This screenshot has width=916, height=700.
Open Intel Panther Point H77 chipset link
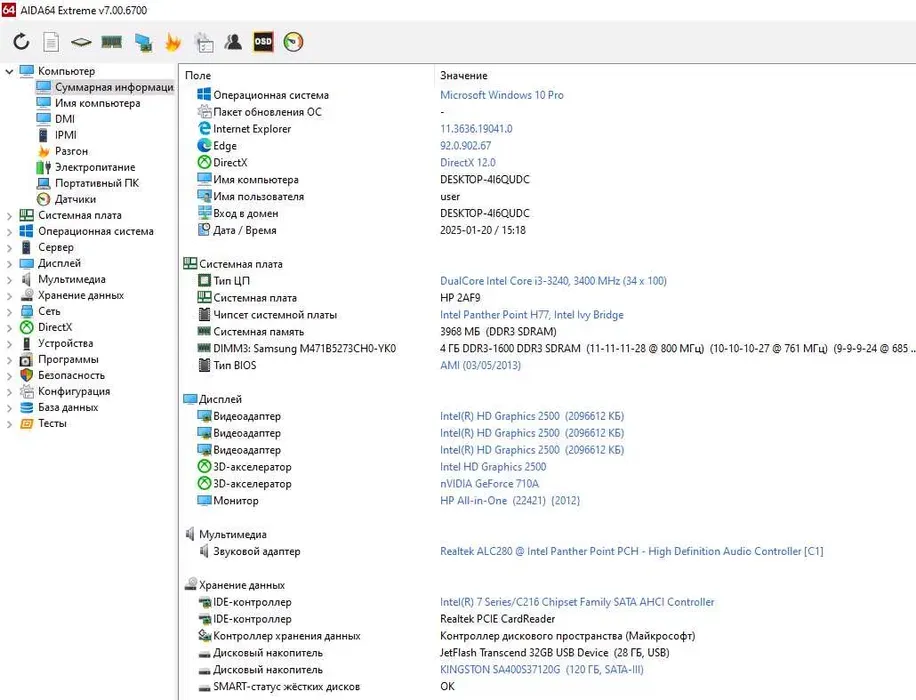tap(532, 314)
